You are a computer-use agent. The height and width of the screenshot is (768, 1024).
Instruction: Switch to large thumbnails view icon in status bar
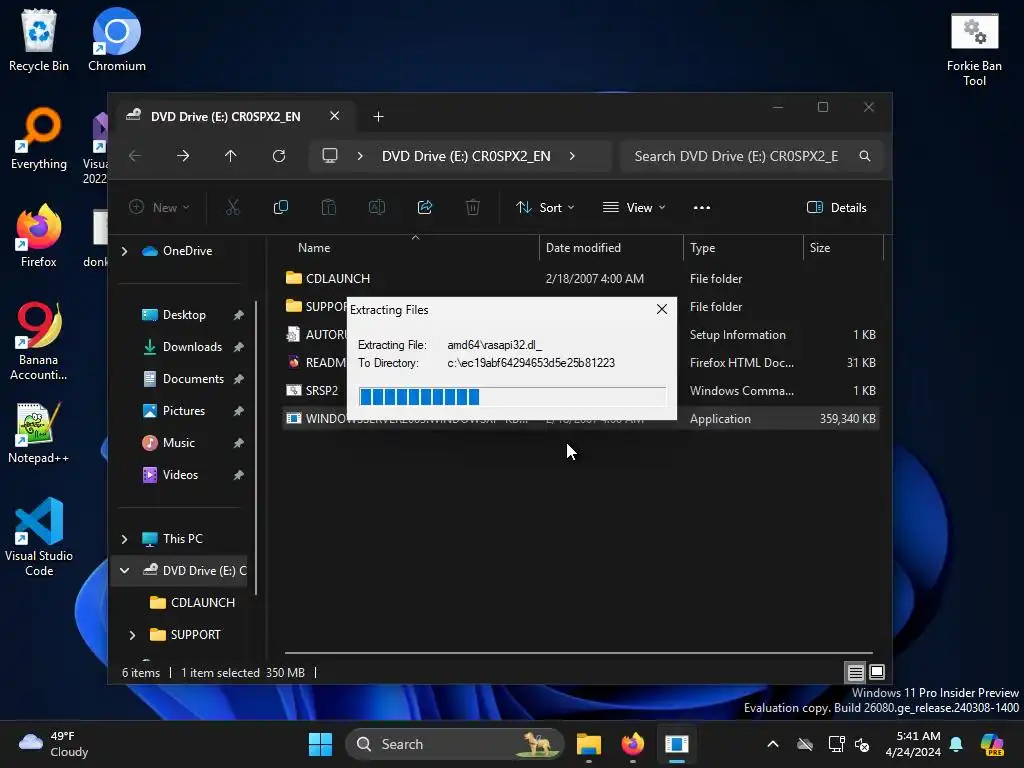(x=877, y=672)
